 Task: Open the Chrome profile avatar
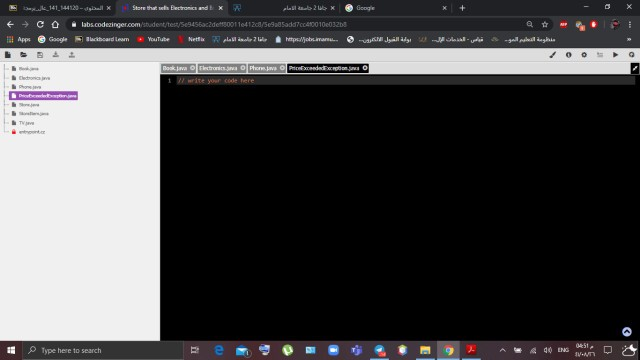615,24
